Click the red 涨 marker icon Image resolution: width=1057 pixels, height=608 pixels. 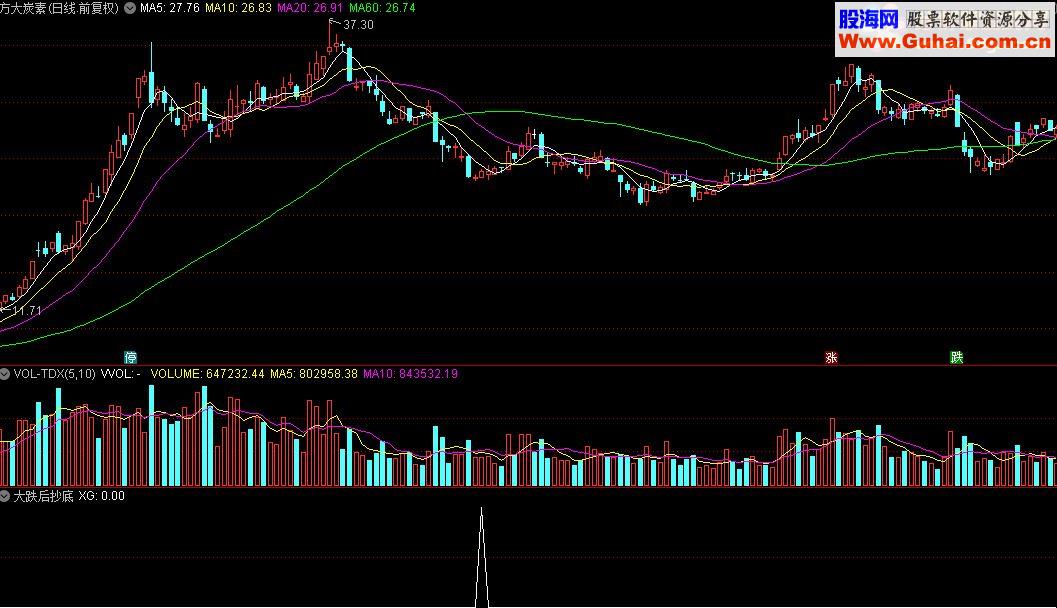(x=831, y=357)
